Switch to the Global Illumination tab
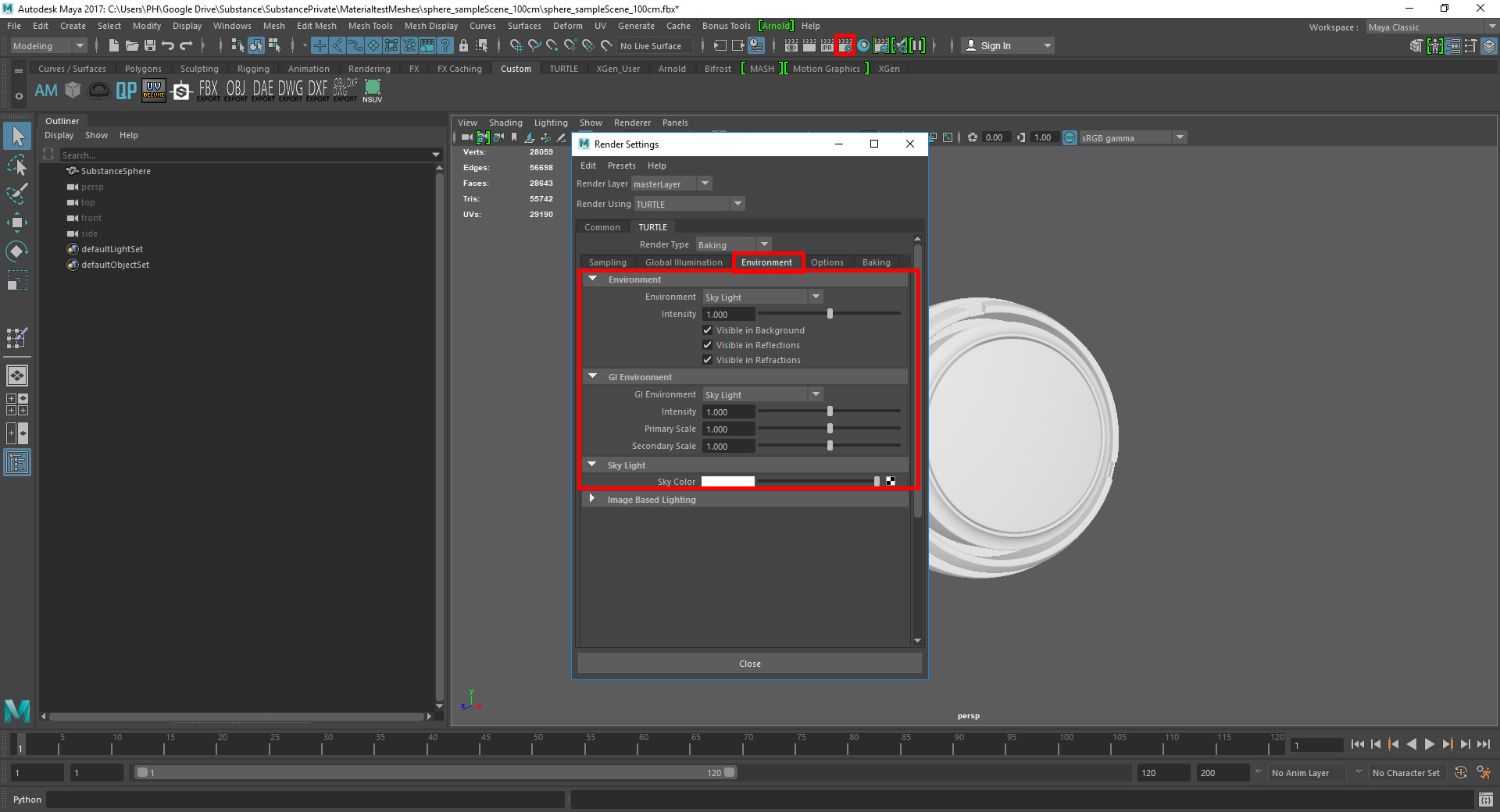The image size is (1500, 812). pos(684,262)
